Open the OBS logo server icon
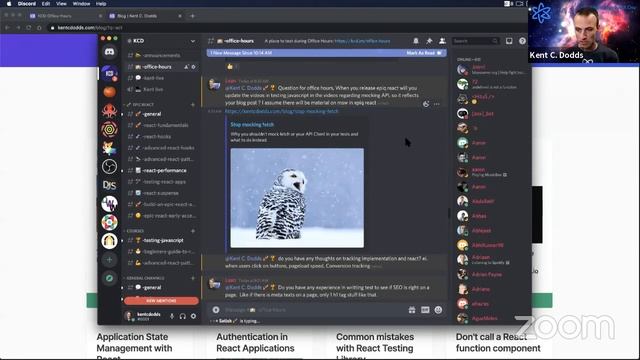 [109, 167]
